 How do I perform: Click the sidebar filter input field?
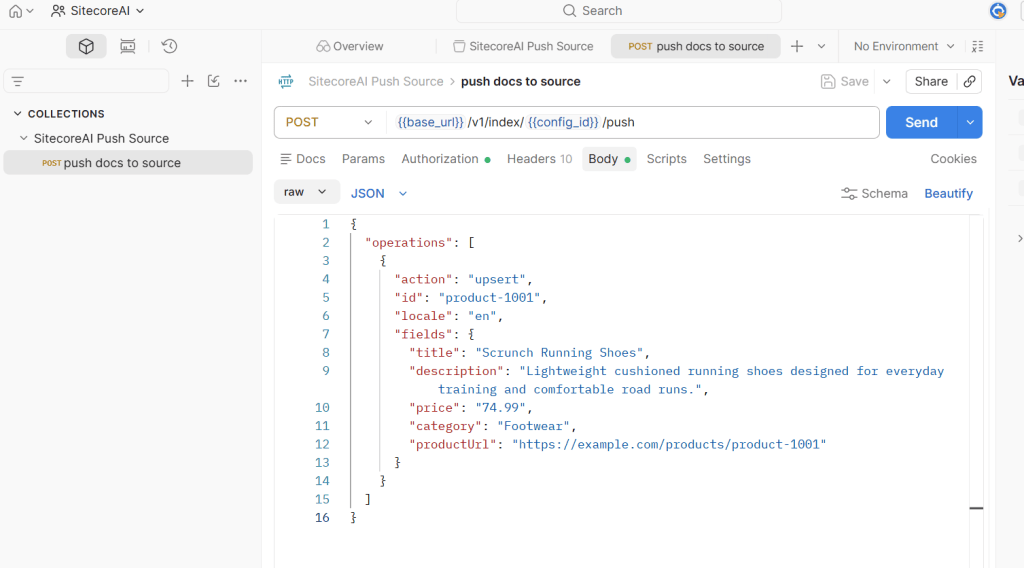pyautogui.click(x=86, y=82)
